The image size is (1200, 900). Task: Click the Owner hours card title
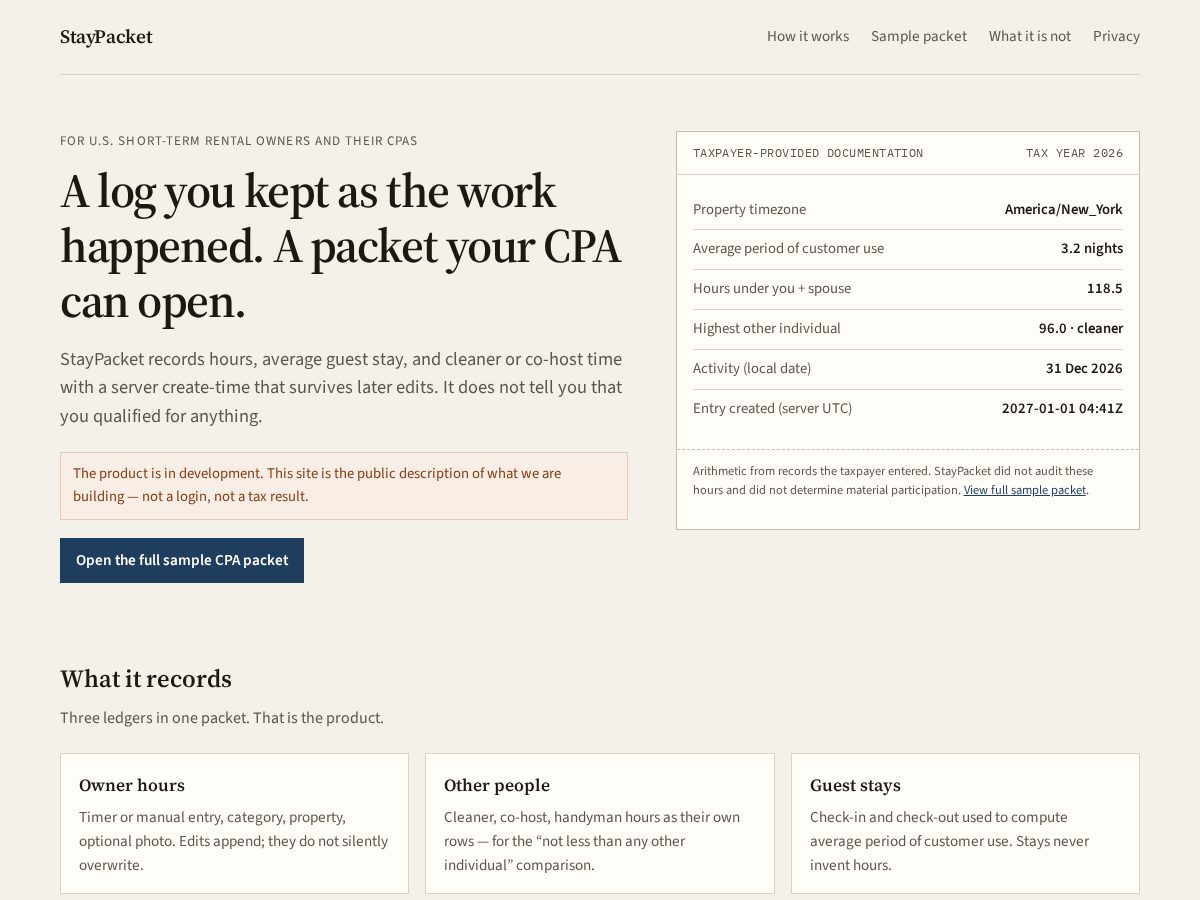click(132, 785)
